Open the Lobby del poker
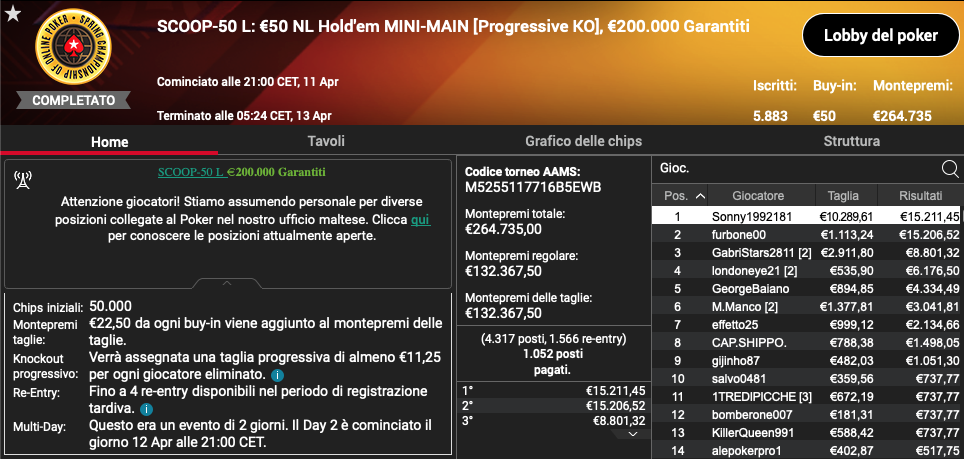Image resolution: width=964 pixels, height=459 pixels. pos(880,35)
